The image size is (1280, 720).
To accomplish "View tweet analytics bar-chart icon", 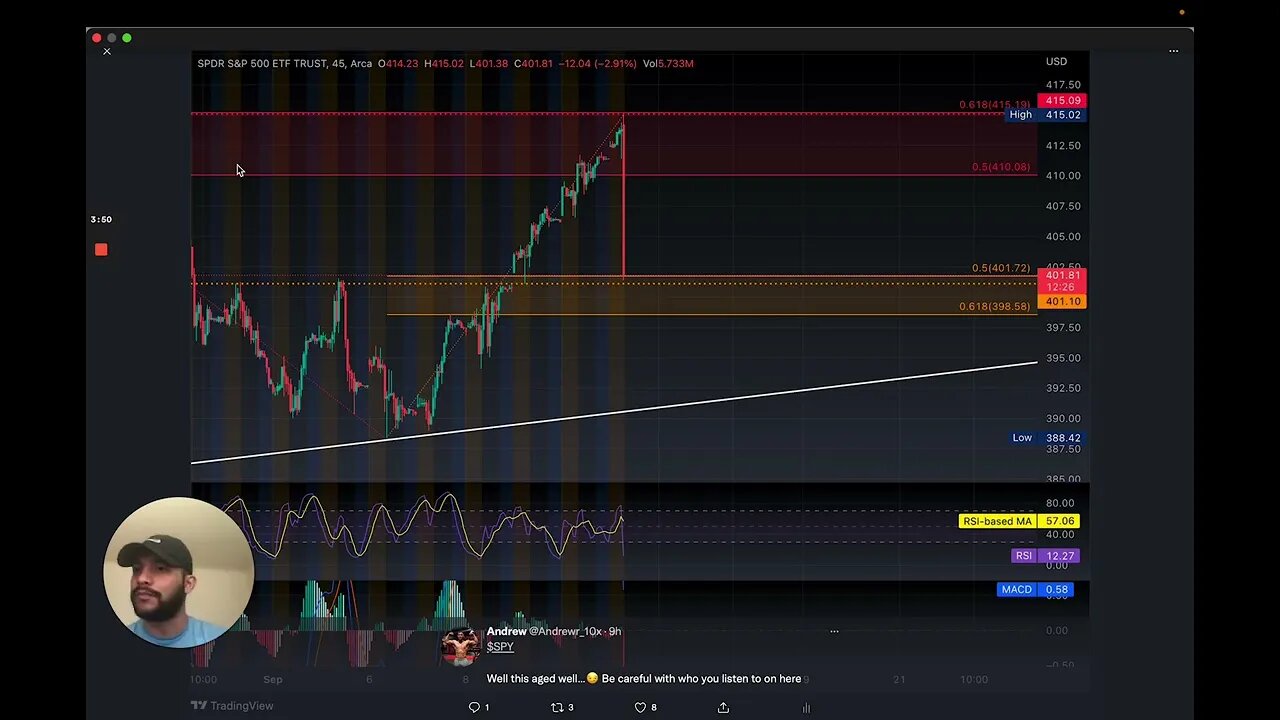I will [806, 707].
